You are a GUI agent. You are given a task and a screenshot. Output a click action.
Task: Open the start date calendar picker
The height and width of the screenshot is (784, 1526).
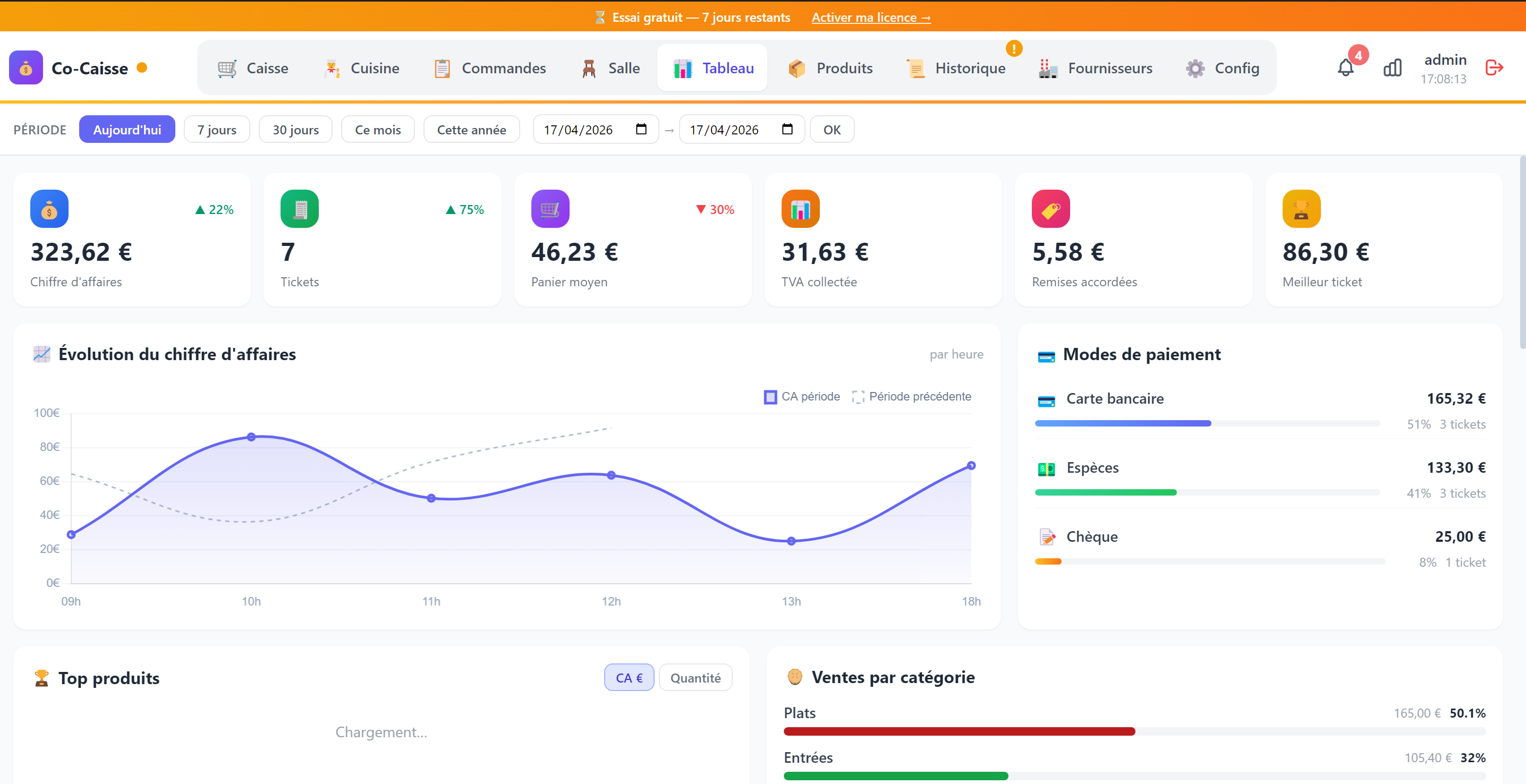click(x=641, y=129)
